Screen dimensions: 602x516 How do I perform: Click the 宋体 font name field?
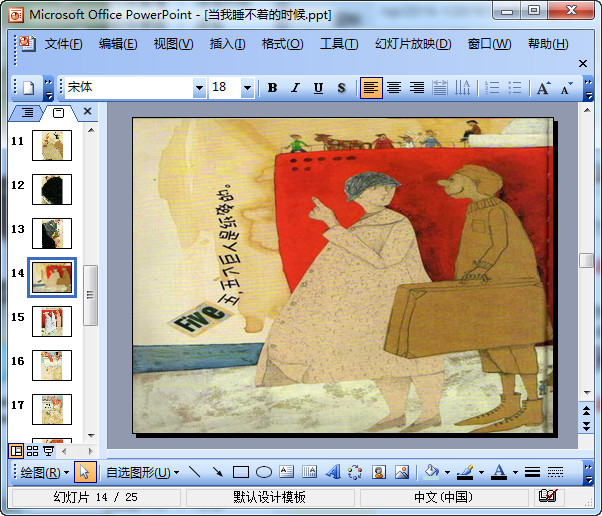point(129,88)
